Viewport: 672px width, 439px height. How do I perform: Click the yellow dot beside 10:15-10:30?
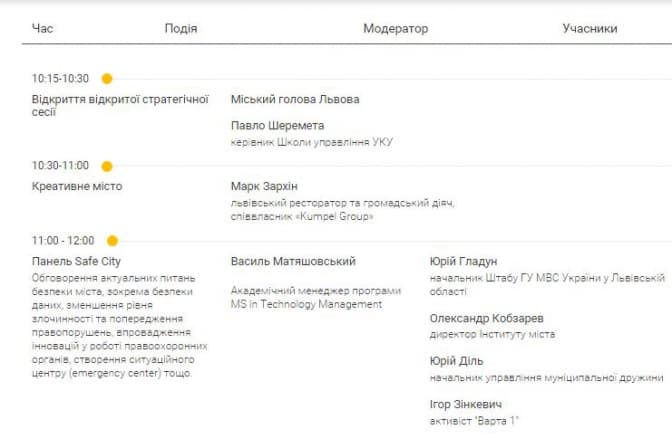point(107,79)
